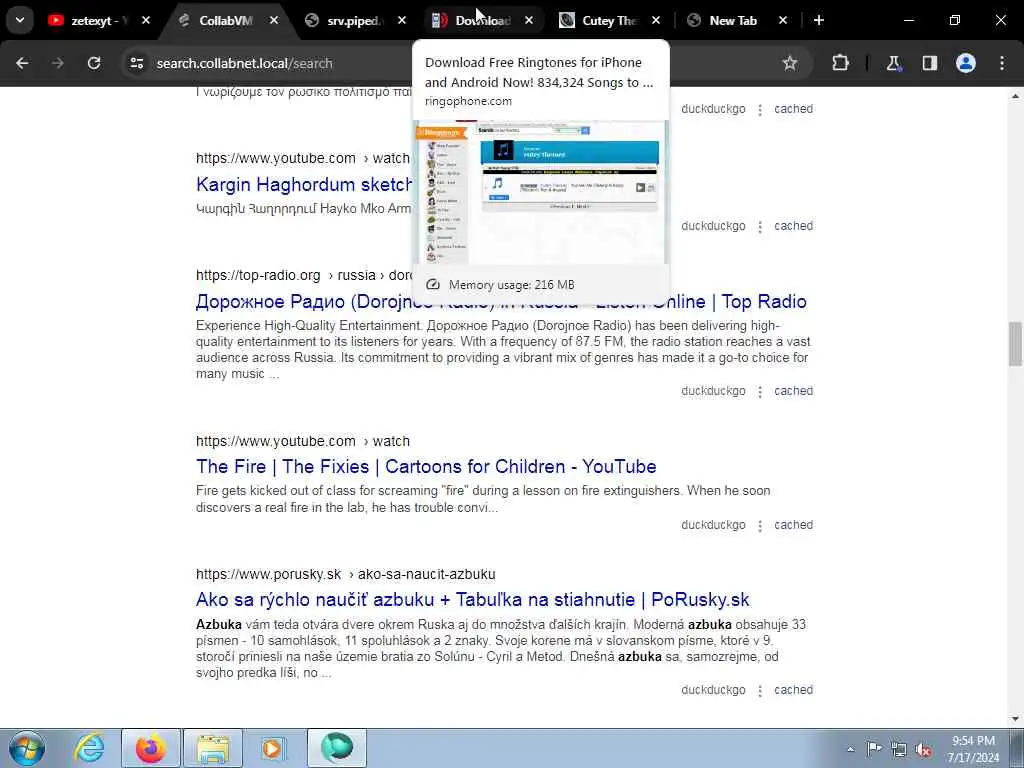This screenshot has height=768, width=1024.
Task: Open cached version of The Fixies result
Action: click(793, 525)
